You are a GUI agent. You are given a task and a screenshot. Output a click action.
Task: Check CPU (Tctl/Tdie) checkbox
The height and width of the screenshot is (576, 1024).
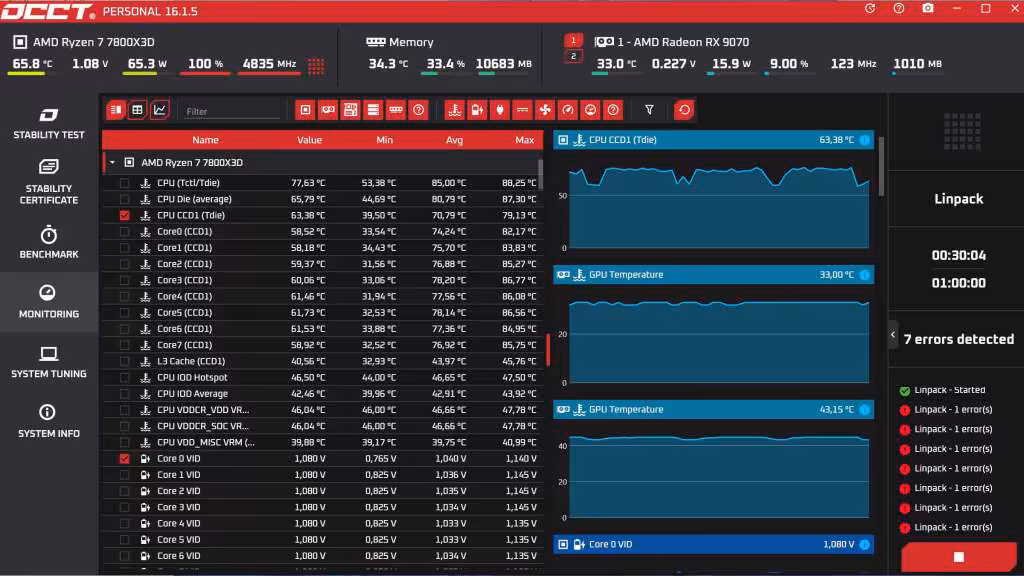(124, 183)
